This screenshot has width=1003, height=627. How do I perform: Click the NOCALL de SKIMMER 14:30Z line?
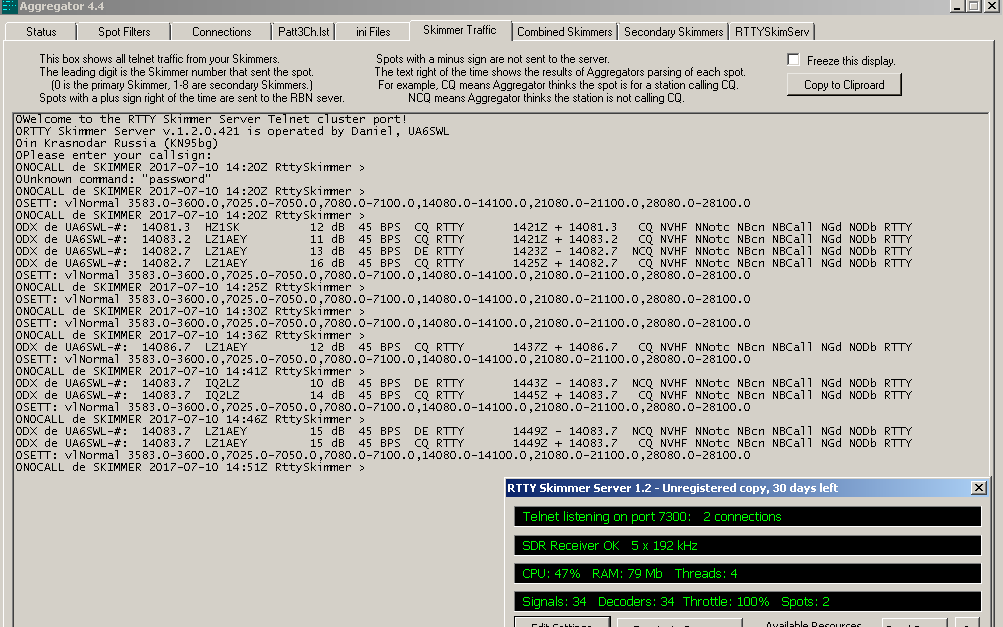coord(190,311)
